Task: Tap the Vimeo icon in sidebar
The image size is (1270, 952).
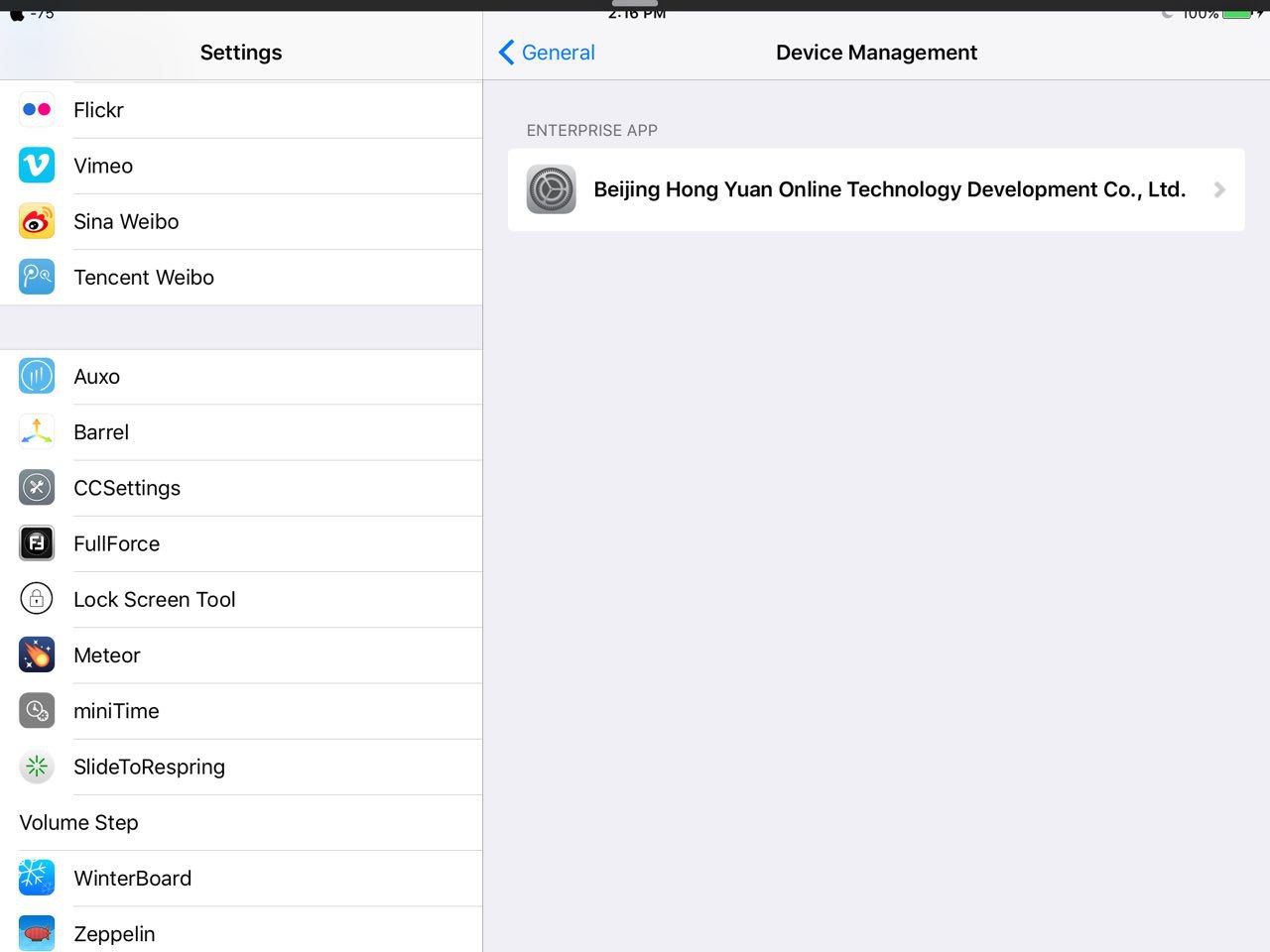Action: click(37, 166)
